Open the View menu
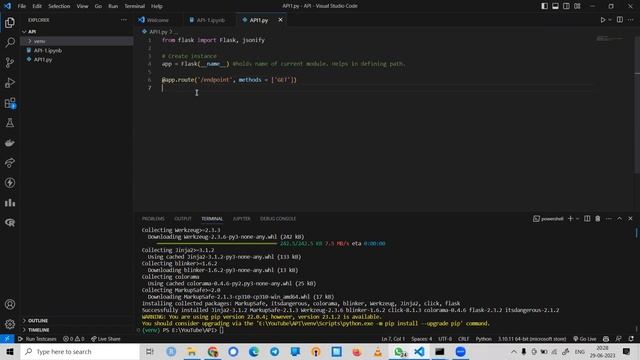The image size is (640, 360). 82,6
